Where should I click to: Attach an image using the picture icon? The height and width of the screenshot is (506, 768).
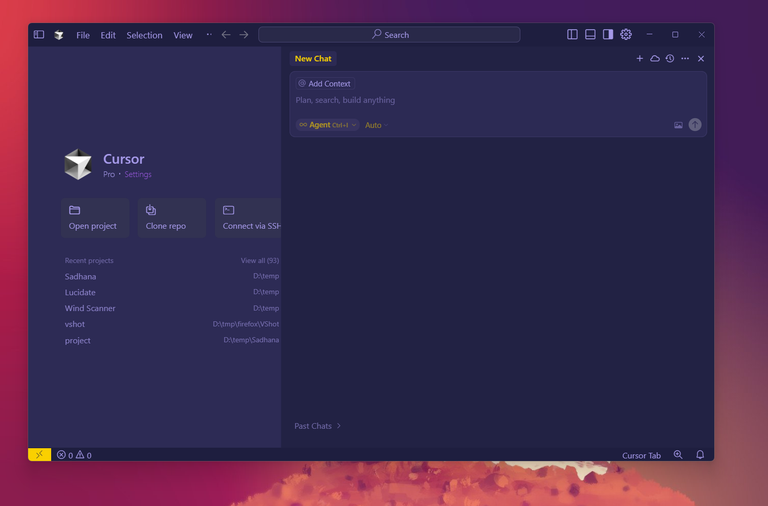pyautogui.click(x=678, y=125)
